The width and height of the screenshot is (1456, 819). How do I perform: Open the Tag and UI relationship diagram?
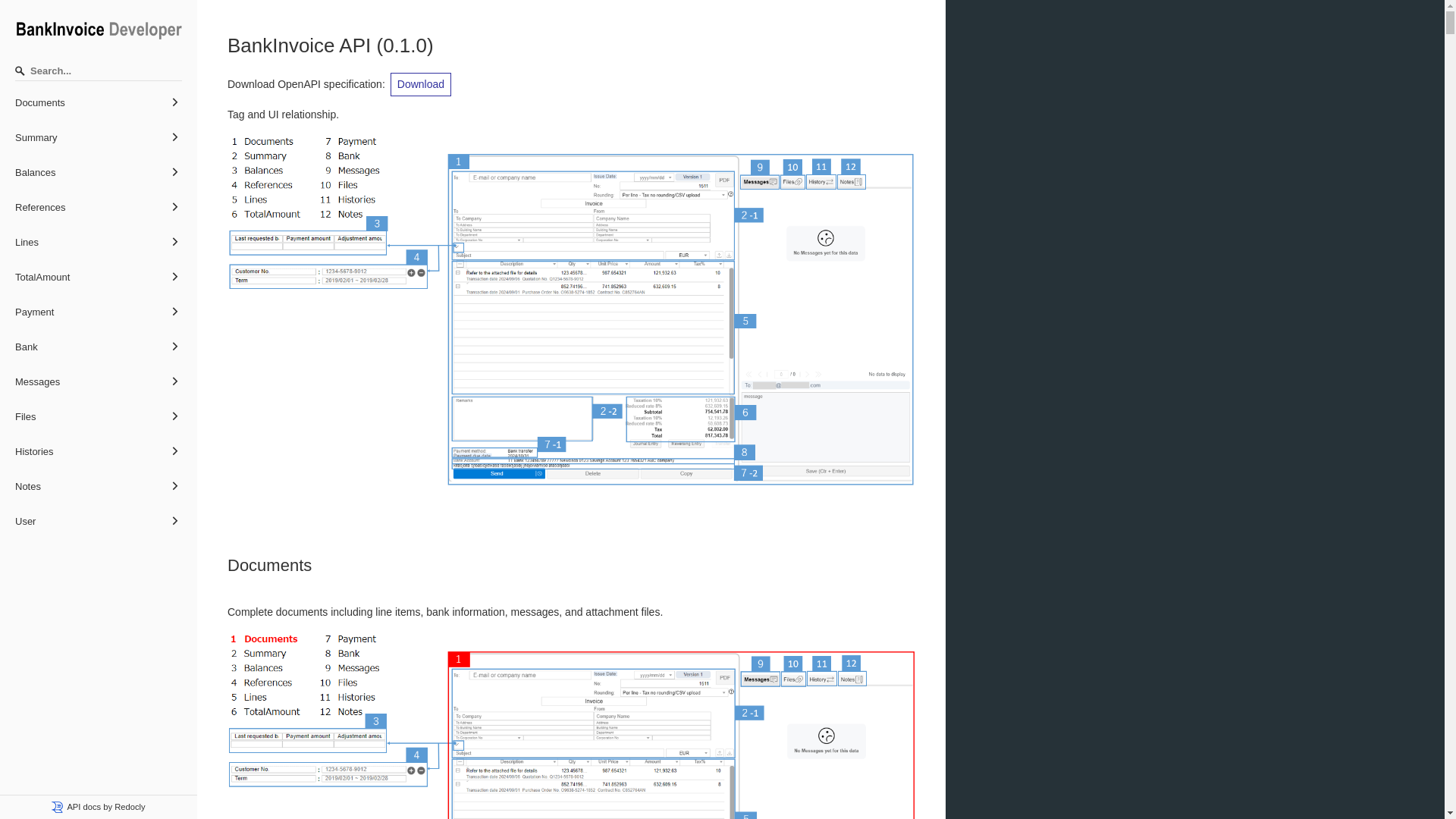pyautogui.click(x=571, y=309)
